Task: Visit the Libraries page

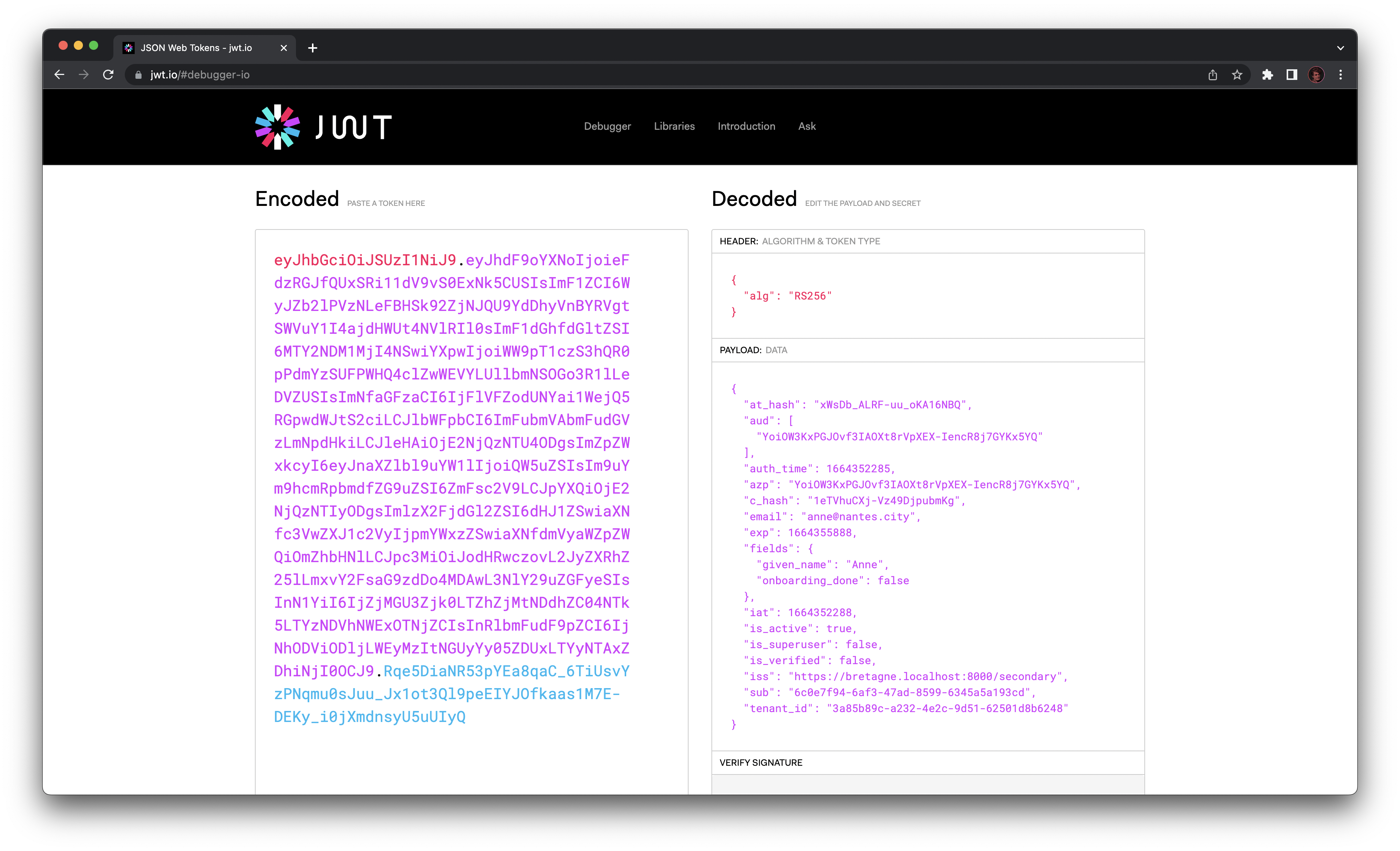Action: 674,126
